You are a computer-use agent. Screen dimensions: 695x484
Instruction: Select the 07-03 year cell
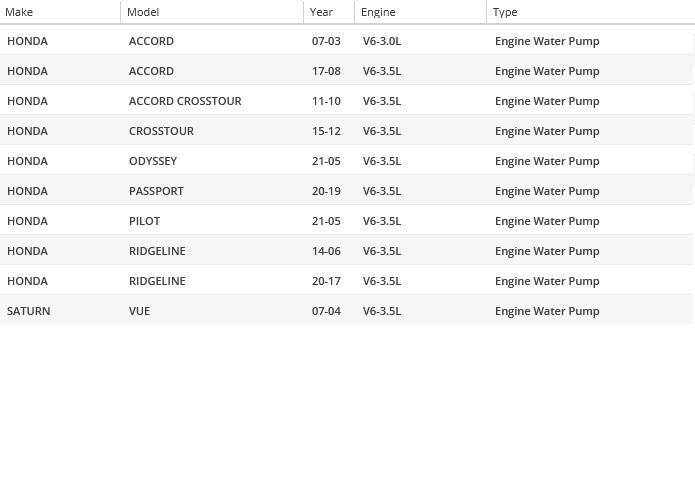pyautogui.click(x=326, y=41)
